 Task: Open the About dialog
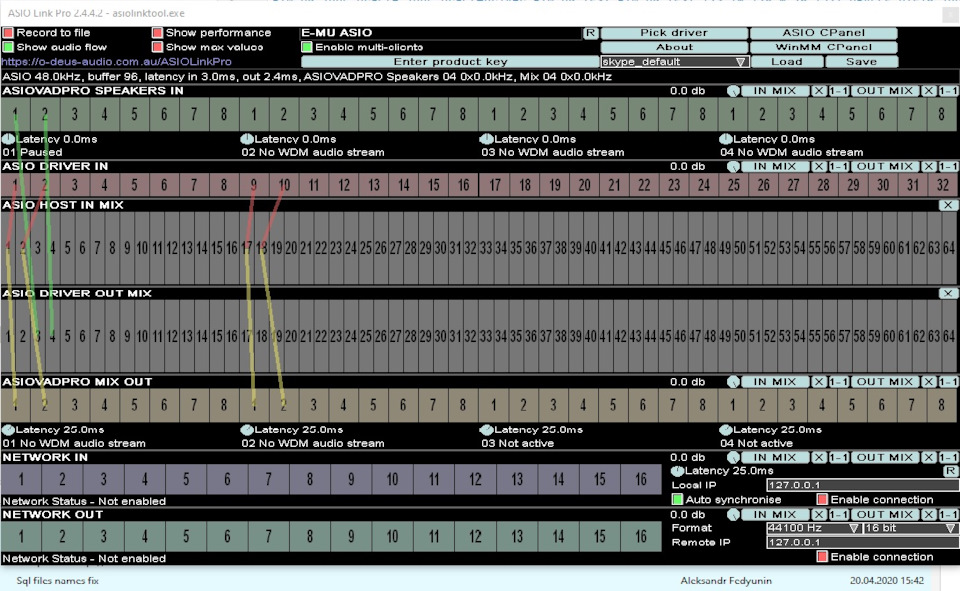pyautogui.click(x=674, y=47)
